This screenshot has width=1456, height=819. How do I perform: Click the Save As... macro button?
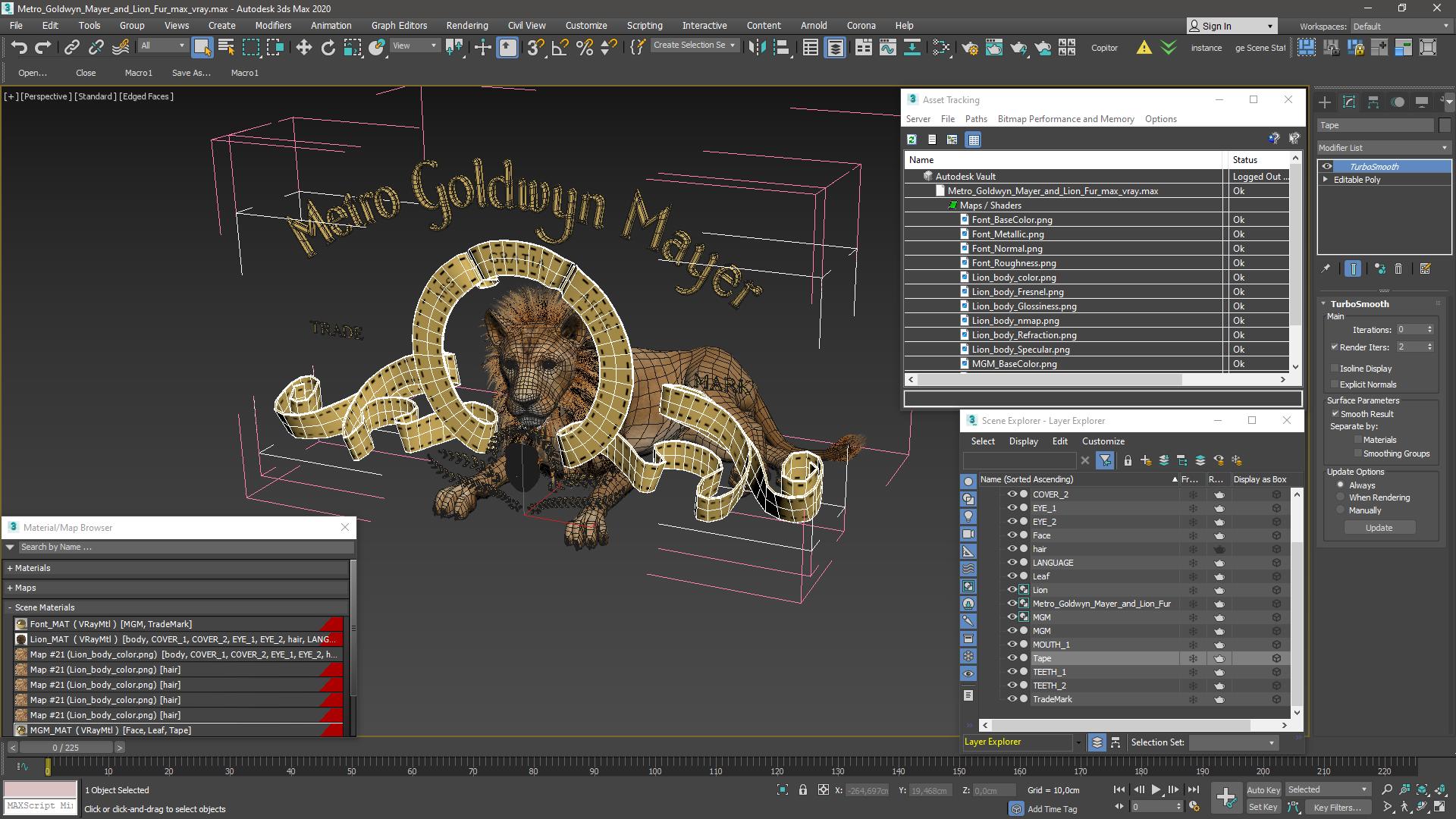(191, 73)
